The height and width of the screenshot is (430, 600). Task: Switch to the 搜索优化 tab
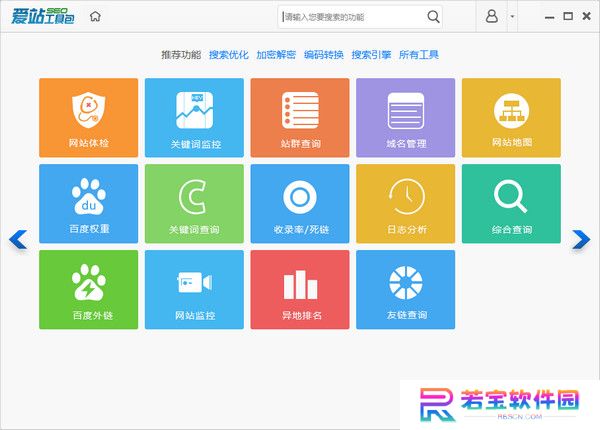click(x=229, y=55)
